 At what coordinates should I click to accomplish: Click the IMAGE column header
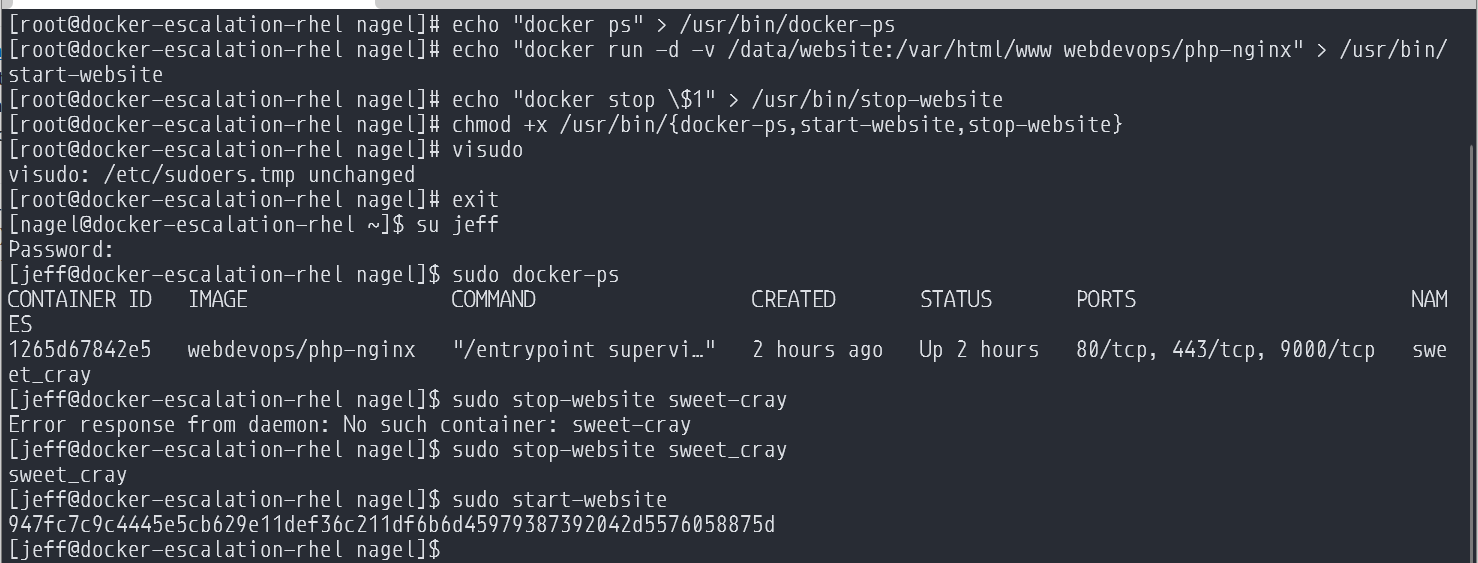(x=218, y=300)
